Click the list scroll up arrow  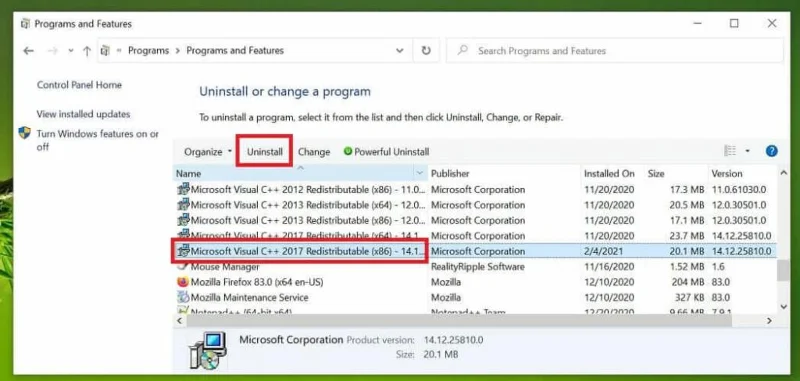784,173
